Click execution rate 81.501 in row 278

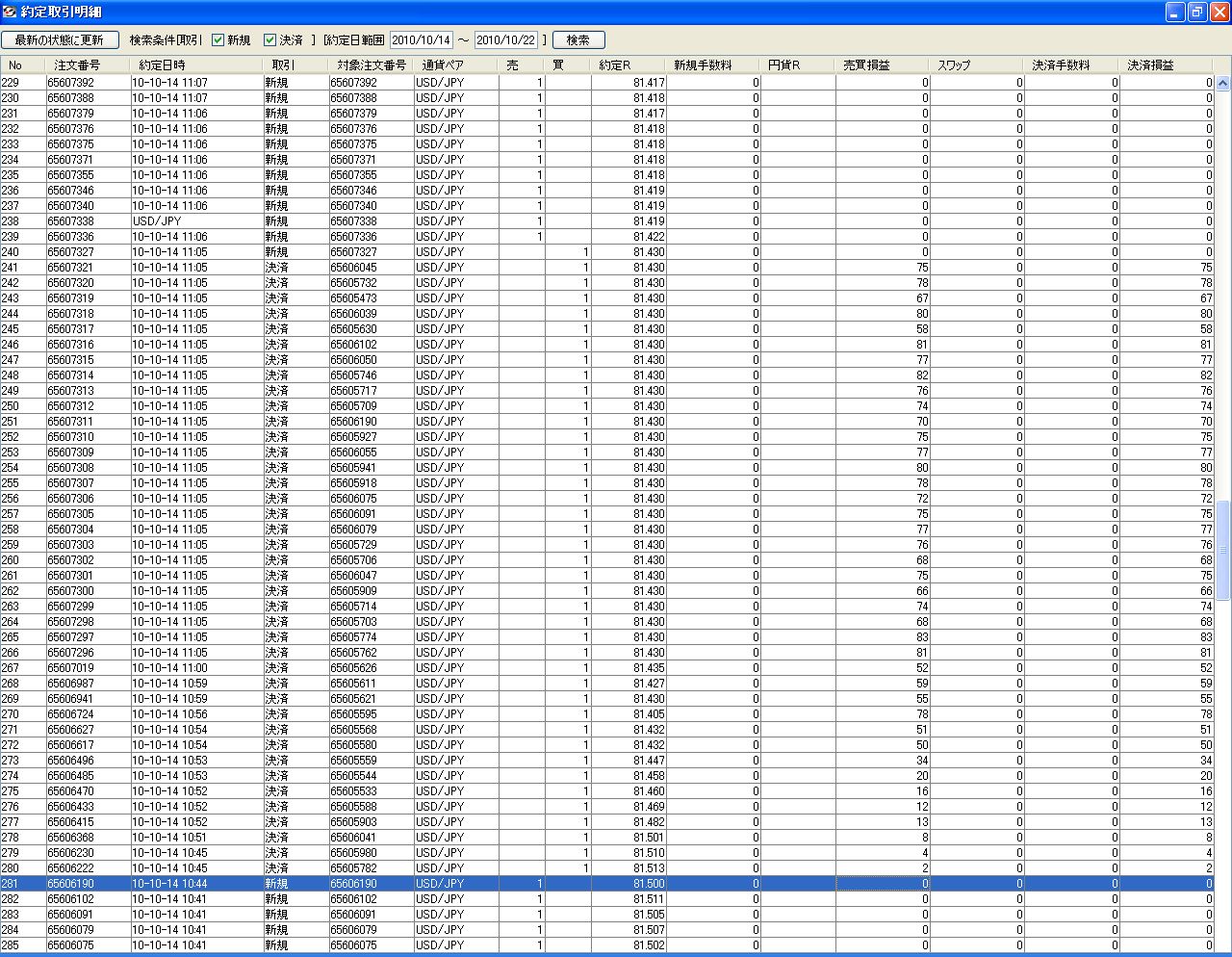[x=629, y=838]
